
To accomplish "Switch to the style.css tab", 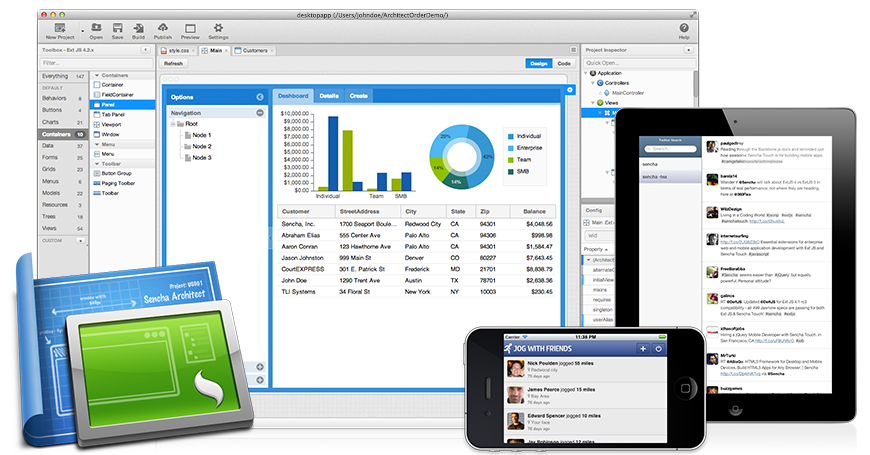I will click(x=178, y=50).
